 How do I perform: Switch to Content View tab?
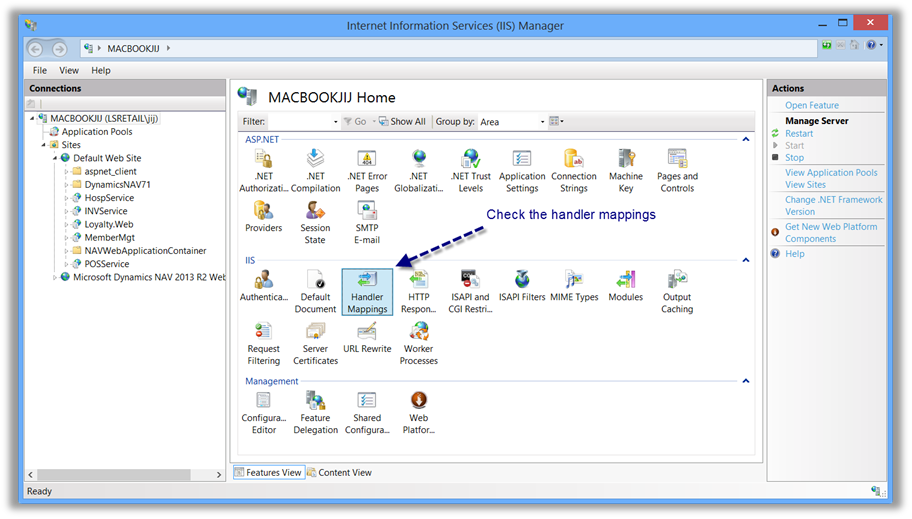click(x=340, y=472)
